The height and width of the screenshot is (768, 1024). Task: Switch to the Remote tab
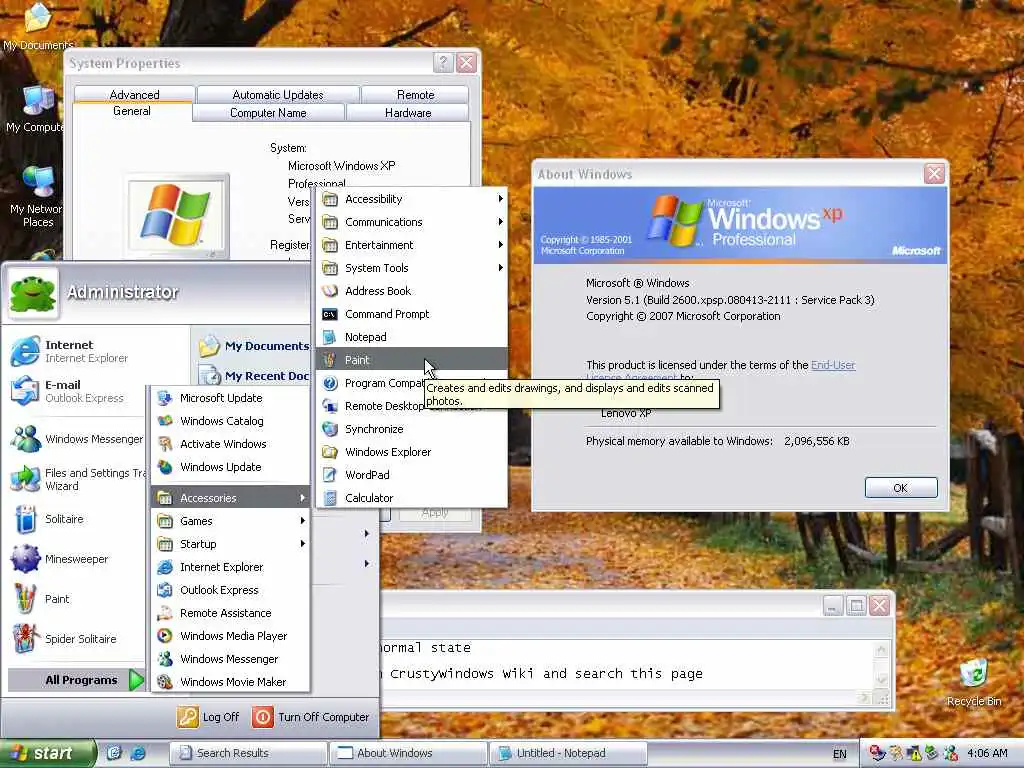(x=415, y=95)
